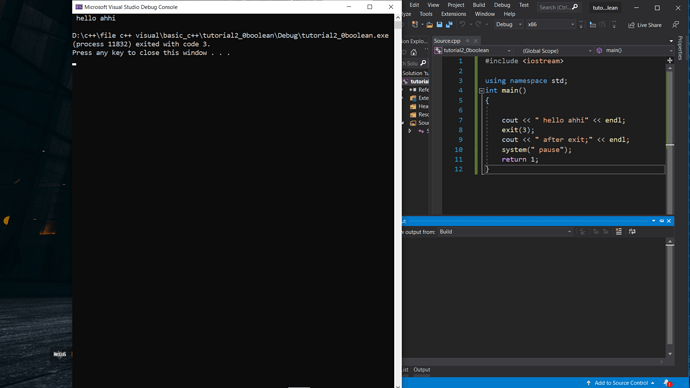Pin the Source.cpp tab
The height and width of the screenshot is (388, 690).
coord(467,41)
